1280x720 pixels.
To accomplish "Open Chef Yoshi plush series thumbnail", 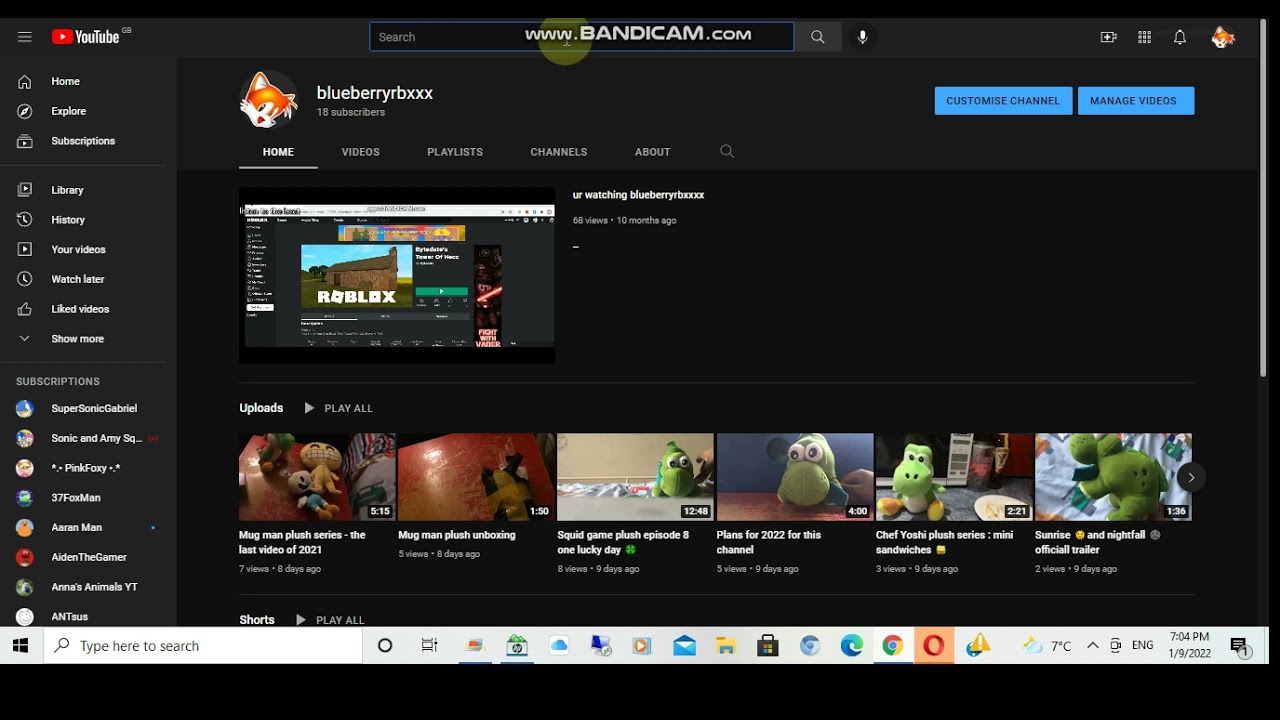I will [954, 477].
